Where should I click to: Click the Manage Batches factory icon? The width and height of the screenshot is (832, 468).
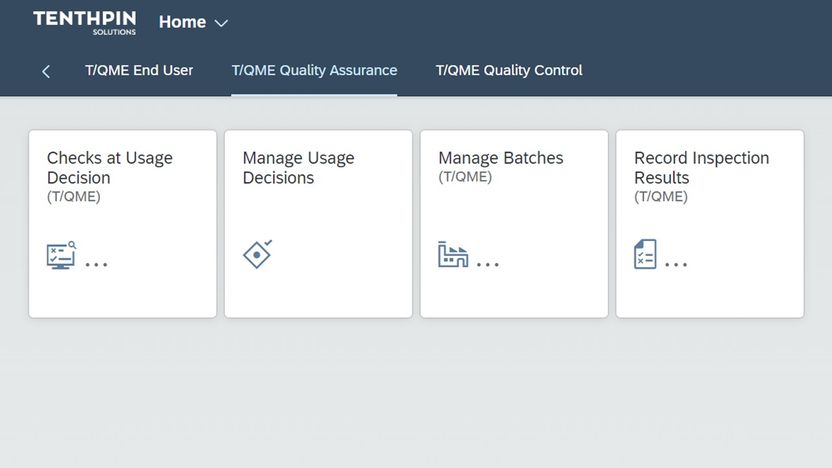coord(453,255)
